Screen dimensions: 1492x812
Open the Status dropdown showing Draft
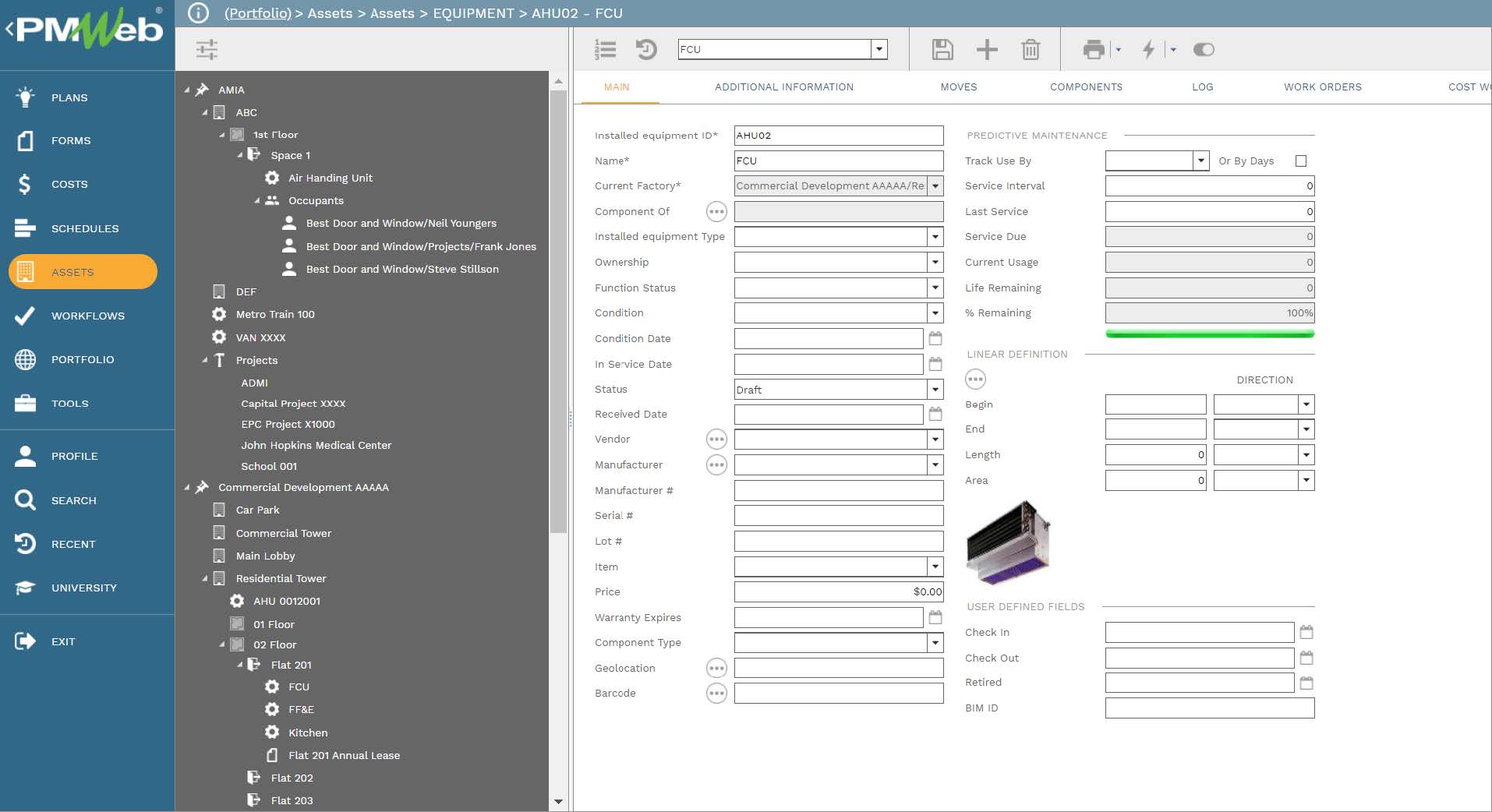pos(935,389)
